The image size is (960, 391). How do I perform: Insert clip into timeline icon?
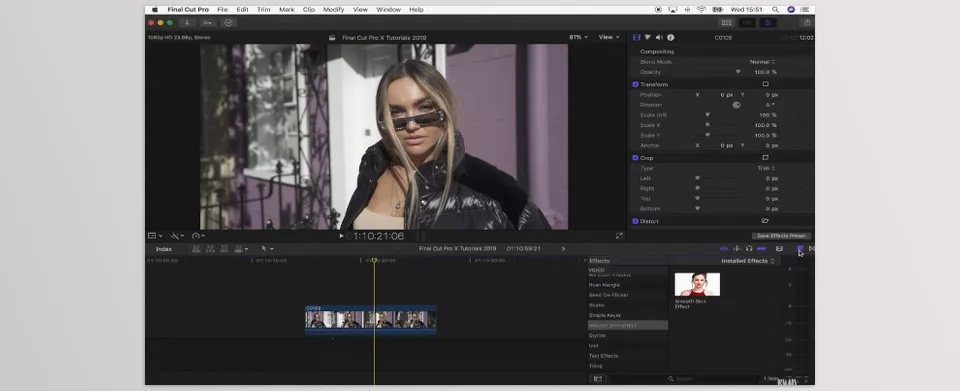pos(210,249)
